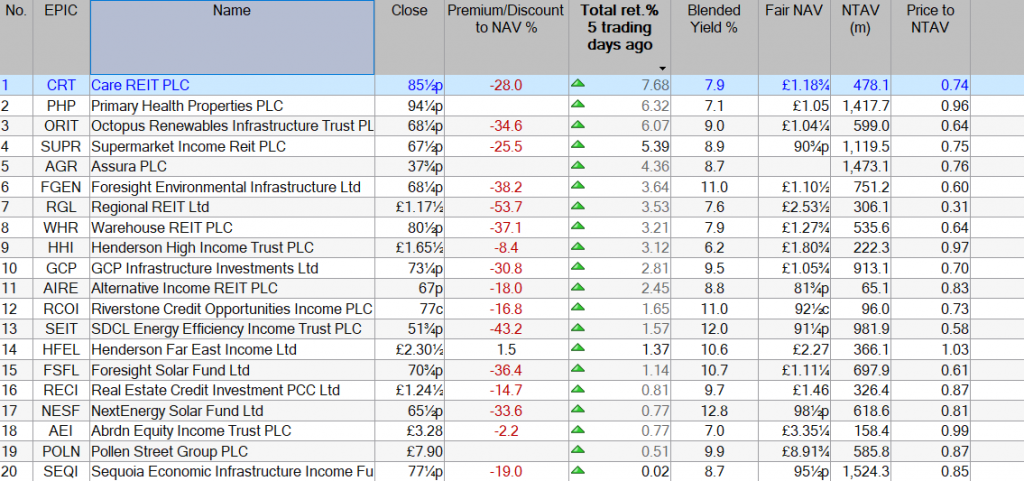Viewport: 1024px width, 481px height.
Task: Click green up arrow in Foresight Environmental row
Action: (x=577, y=185)
